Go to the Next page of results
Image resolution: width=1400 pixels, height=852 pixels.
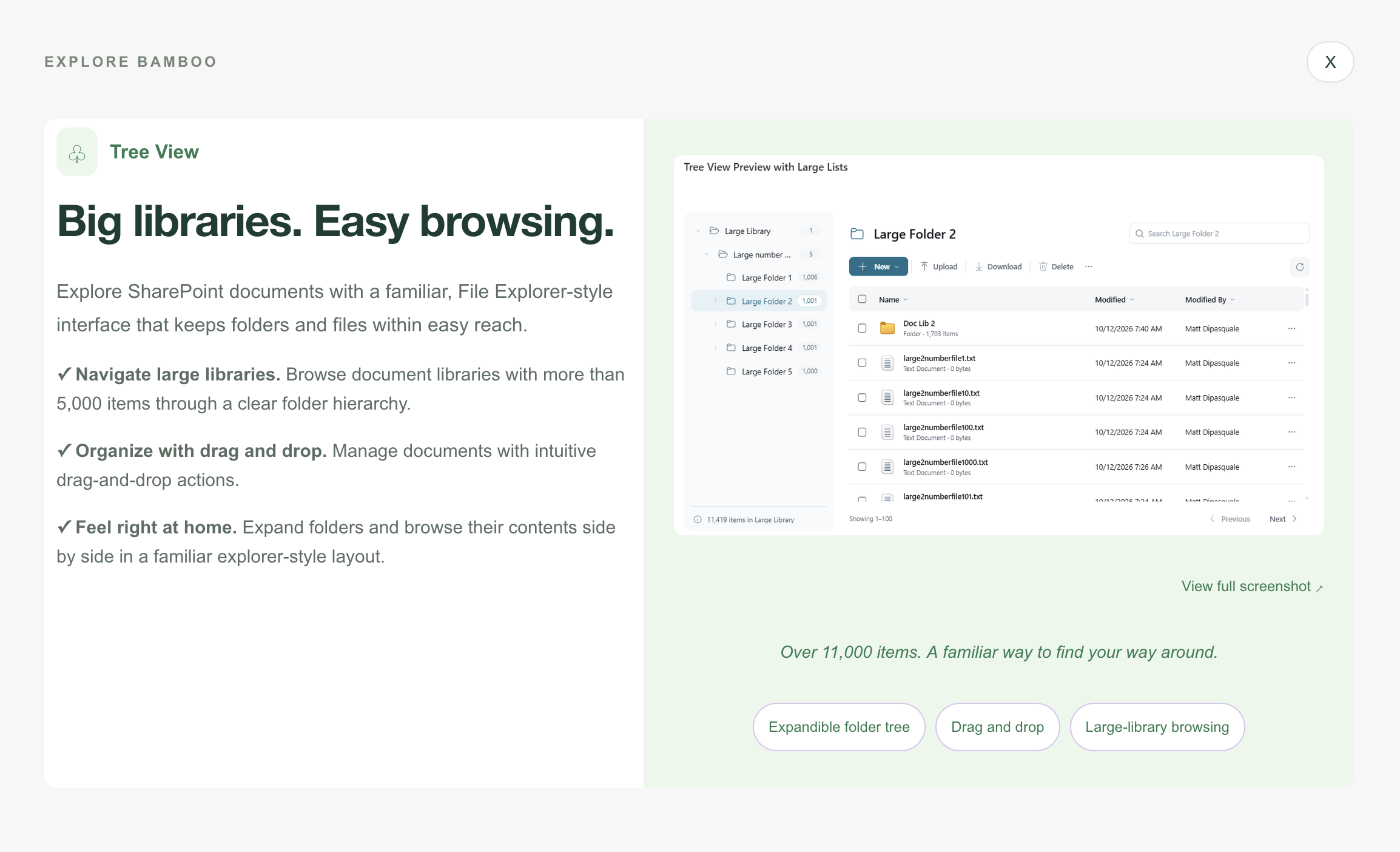point(1283,519)
